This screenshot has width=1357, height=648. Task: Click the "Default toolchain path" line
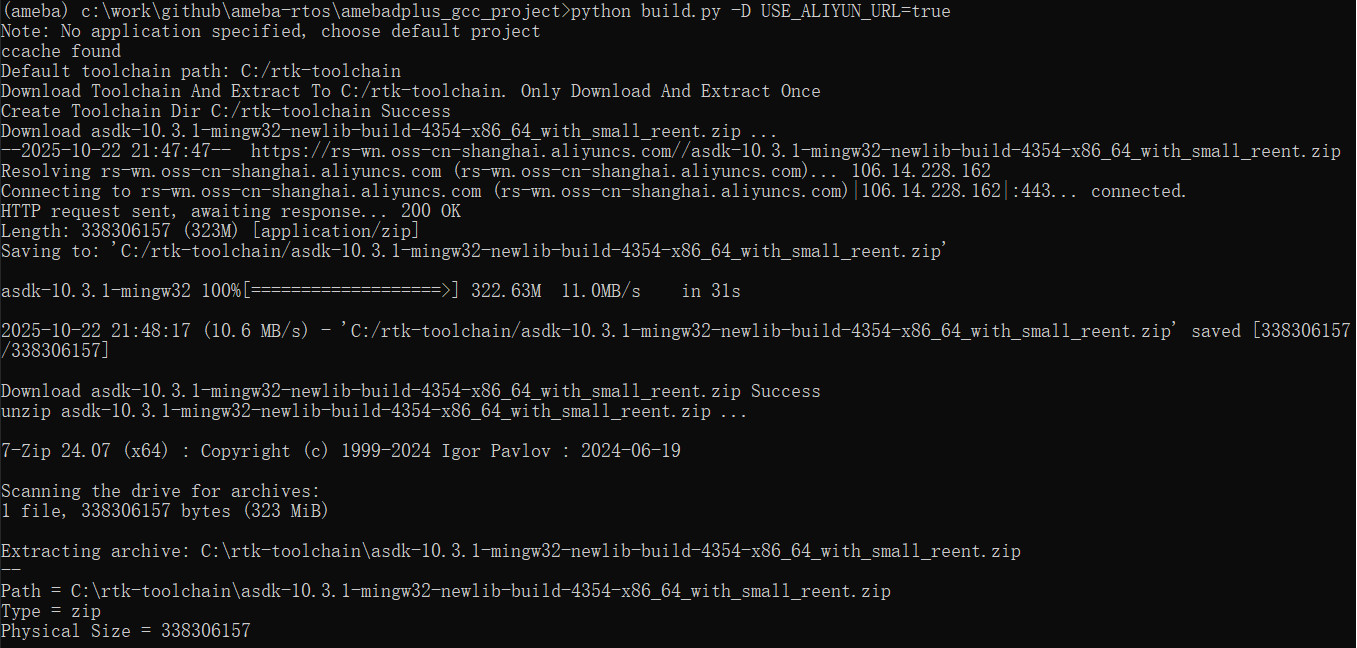(200, 71)
